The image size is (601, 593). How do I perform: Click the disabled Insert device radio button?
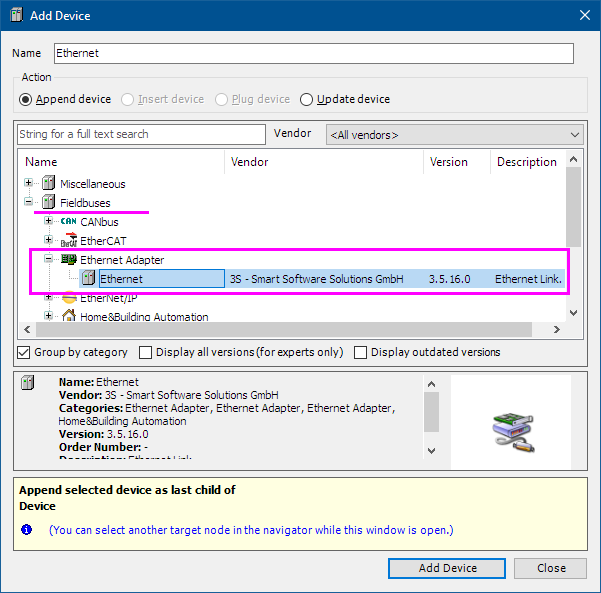pos(127,100)
